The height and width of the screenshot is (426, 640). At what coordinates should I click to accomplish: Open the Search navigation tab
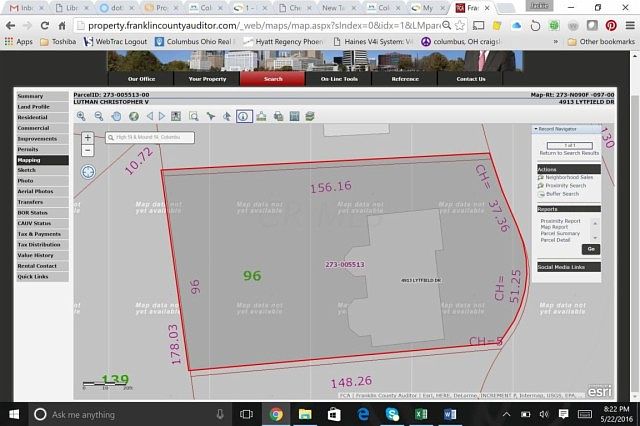(274, 78)
